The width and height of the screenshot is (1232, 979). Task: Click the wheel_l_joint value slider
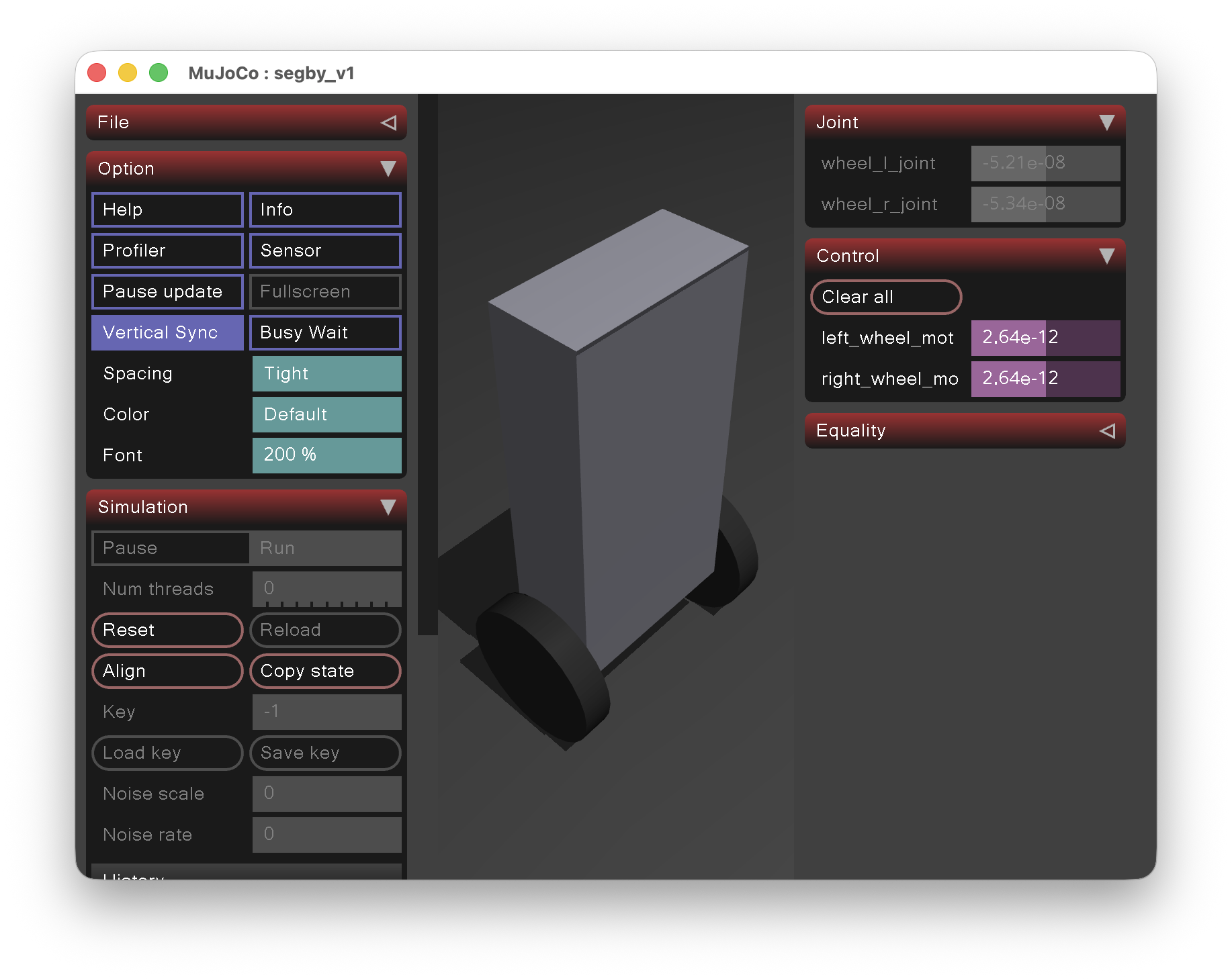tap(1045, 163)
